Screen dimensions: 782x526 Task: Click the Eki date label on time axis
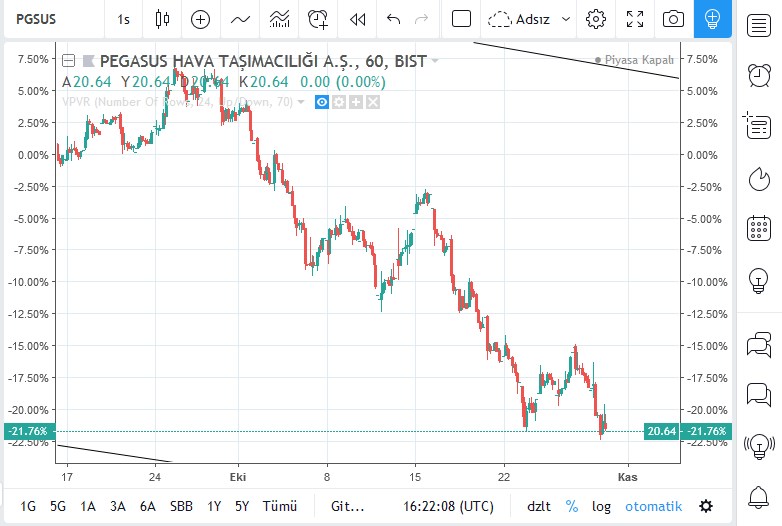click(x=238, y=477)
